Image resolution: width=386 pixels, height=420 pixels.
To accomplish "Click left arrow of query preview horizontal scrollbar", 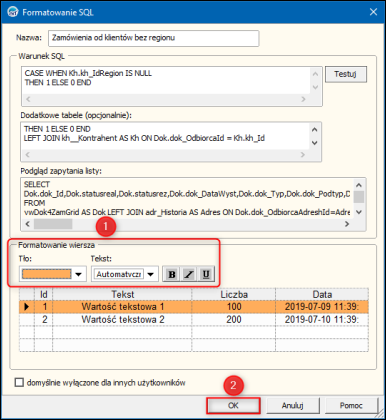I will (28, 224).
